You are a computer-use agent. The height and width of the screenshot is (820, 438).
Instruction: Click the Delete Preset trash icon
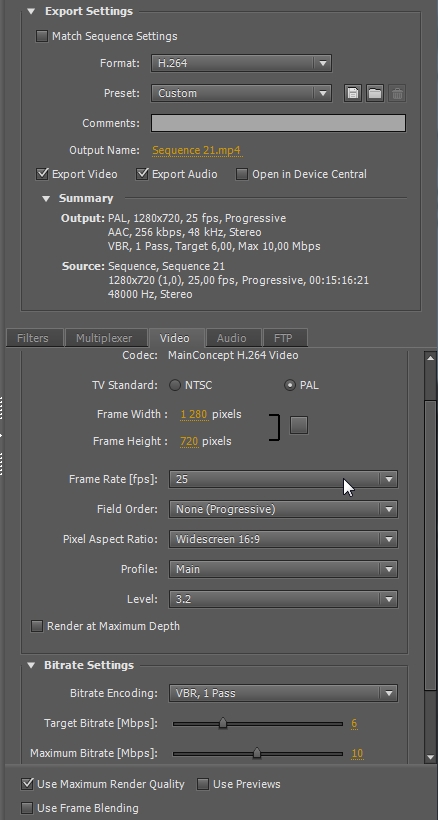click(x=397, y=93)
